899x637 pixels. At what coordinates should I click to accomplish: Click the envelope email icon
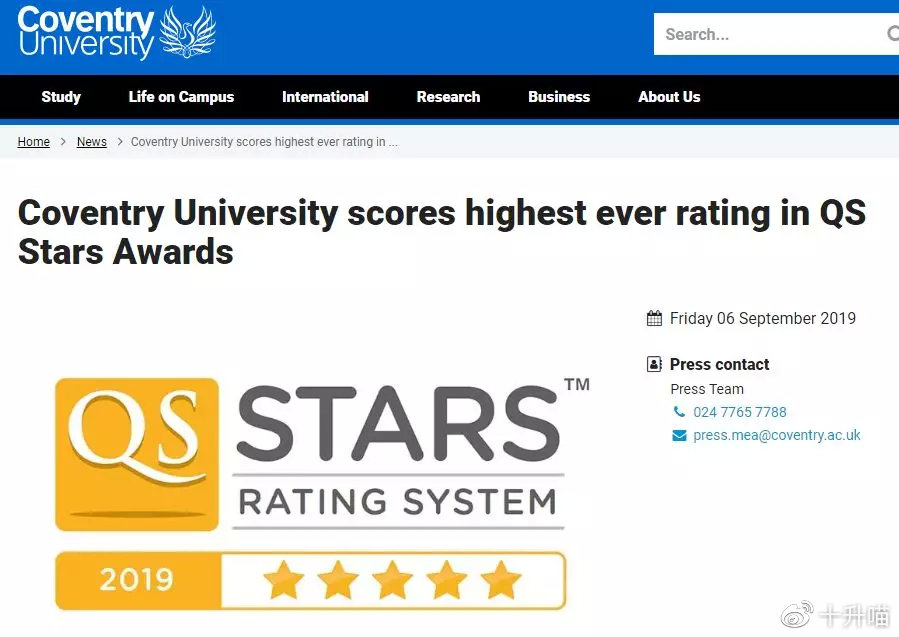(679, 436)
